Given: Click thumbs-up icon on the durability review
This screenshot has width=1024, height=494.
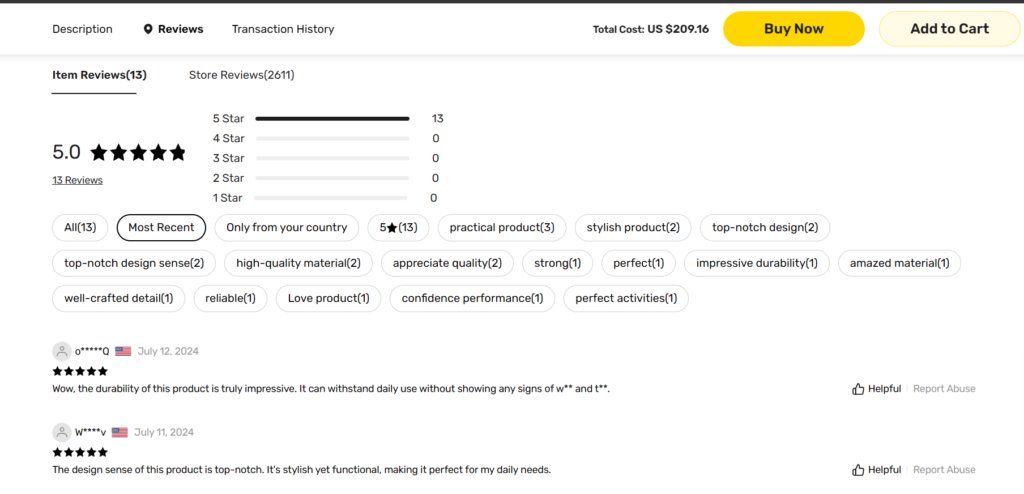Looking at the screenshot, I should [x=858, y=389].
